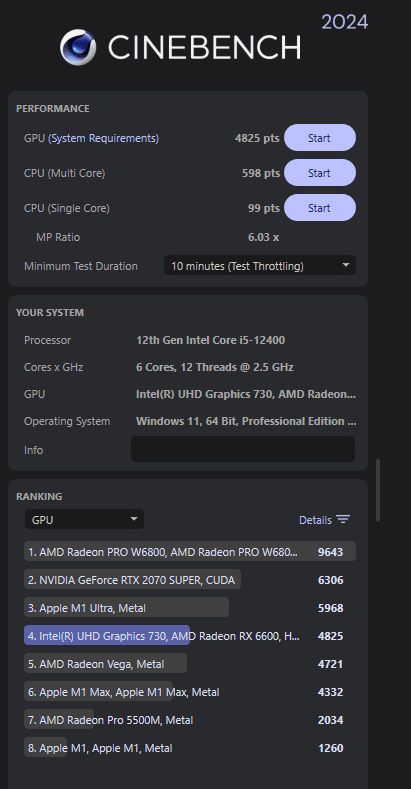
Task: Click the 2024 version label
Action: tap(345, 22)
